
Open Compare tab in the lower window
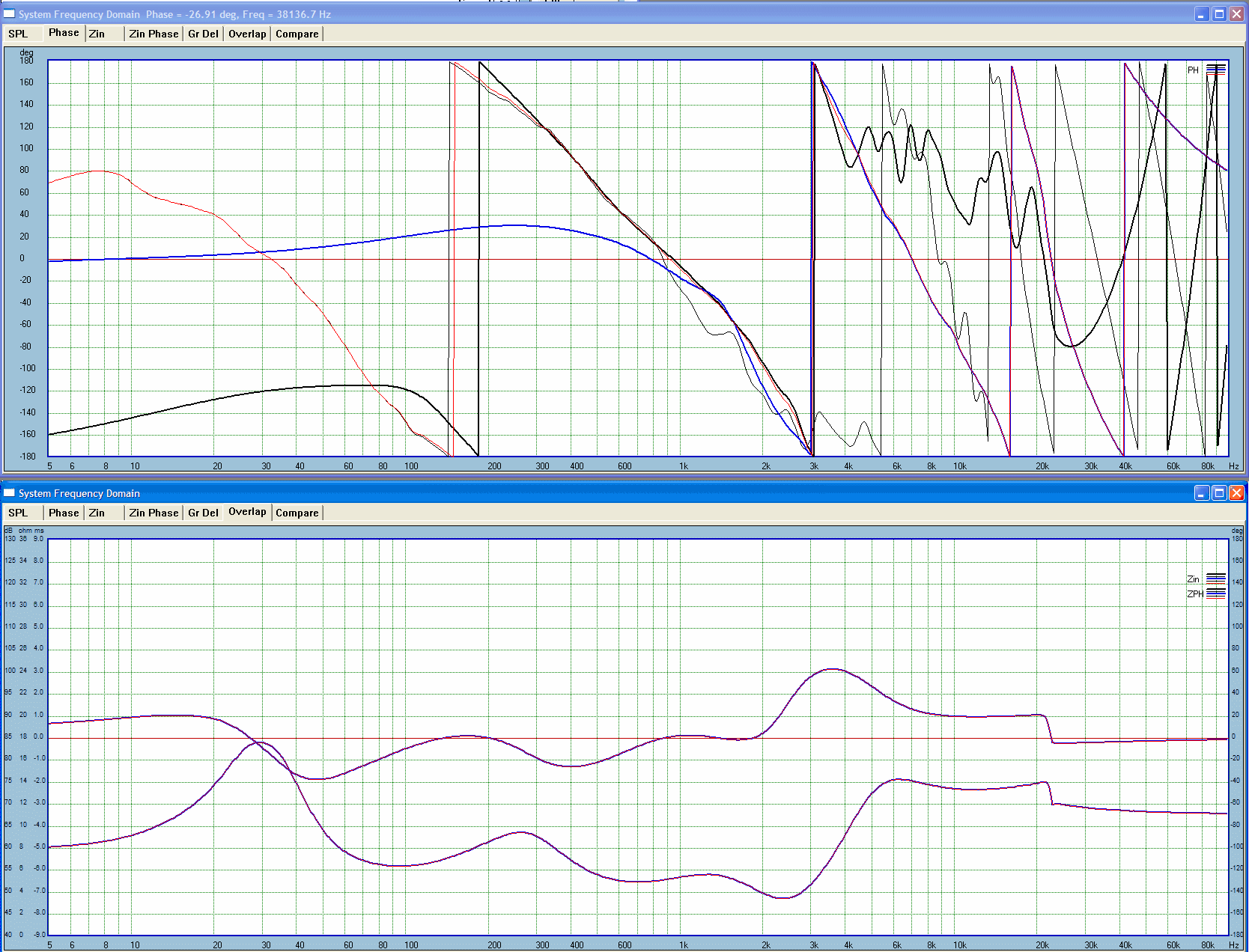[x=297, y=513]
